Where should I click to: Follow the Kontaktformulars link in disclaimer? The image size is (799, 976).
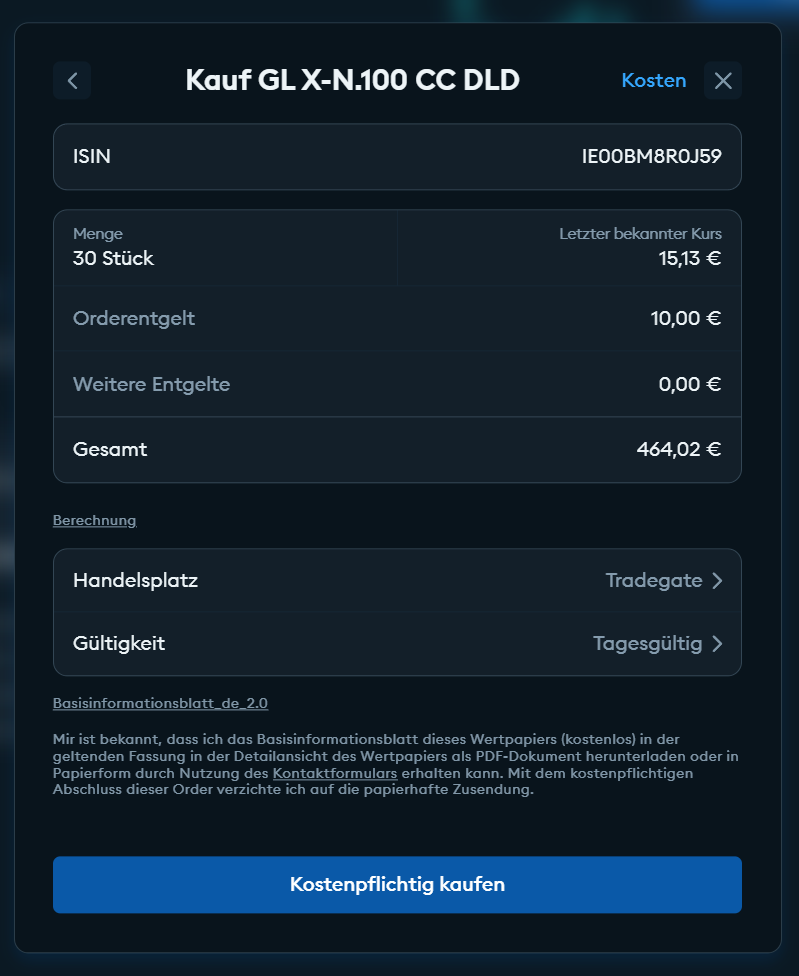tap(335, 774)
